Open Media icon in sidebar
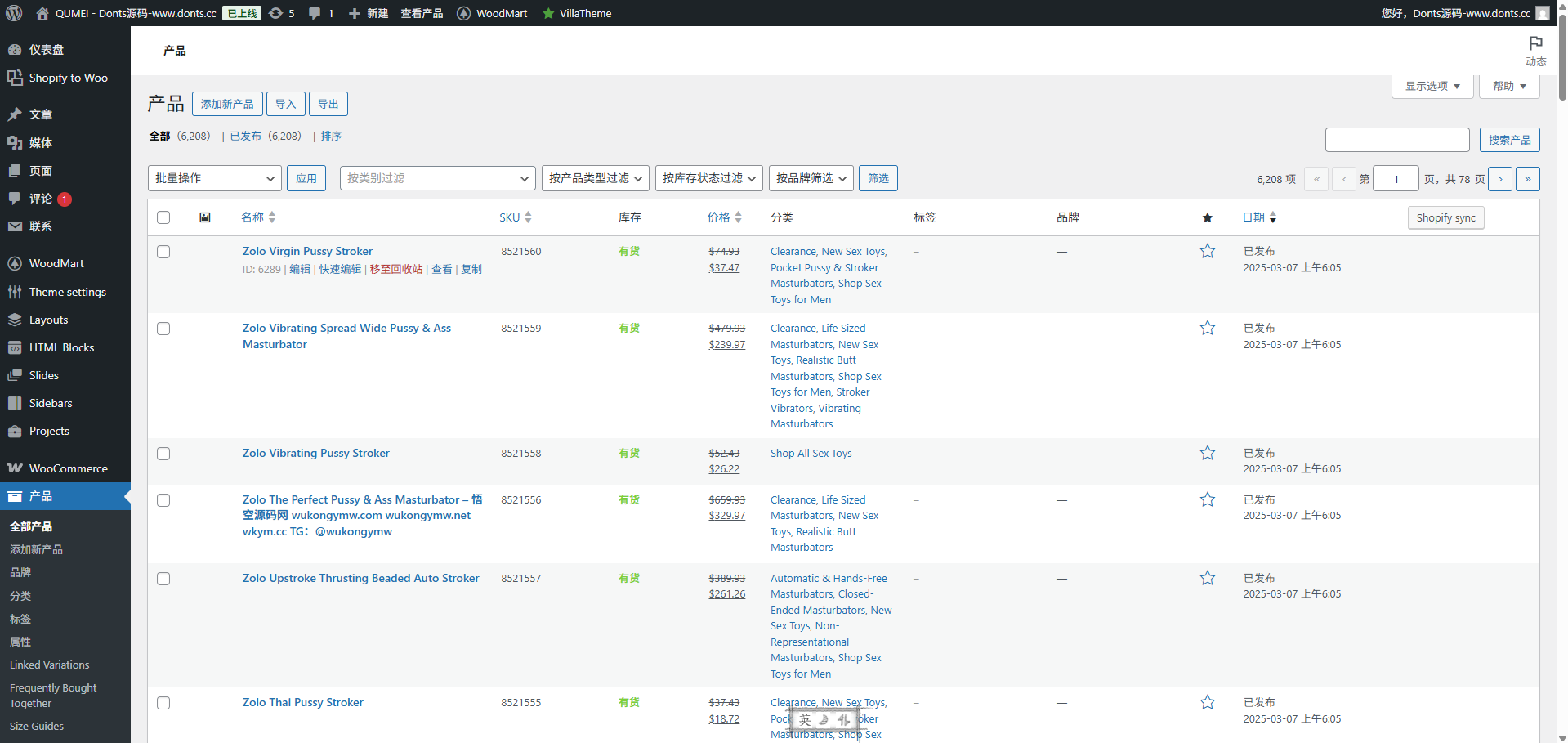Screen dimensions: 1568x743 [15, 143]
